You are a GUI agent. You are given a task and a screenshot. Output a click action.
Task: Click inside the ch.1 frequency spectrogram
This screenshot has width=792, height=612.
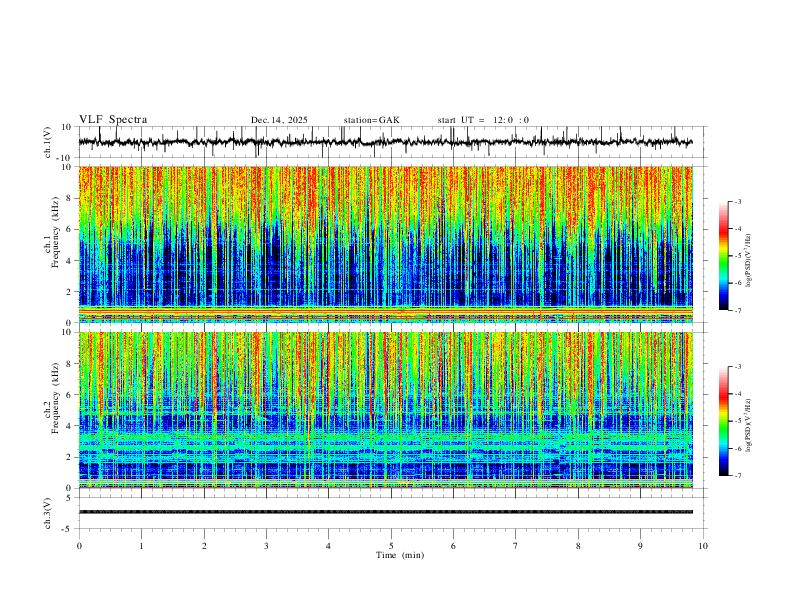pos(385,244)
